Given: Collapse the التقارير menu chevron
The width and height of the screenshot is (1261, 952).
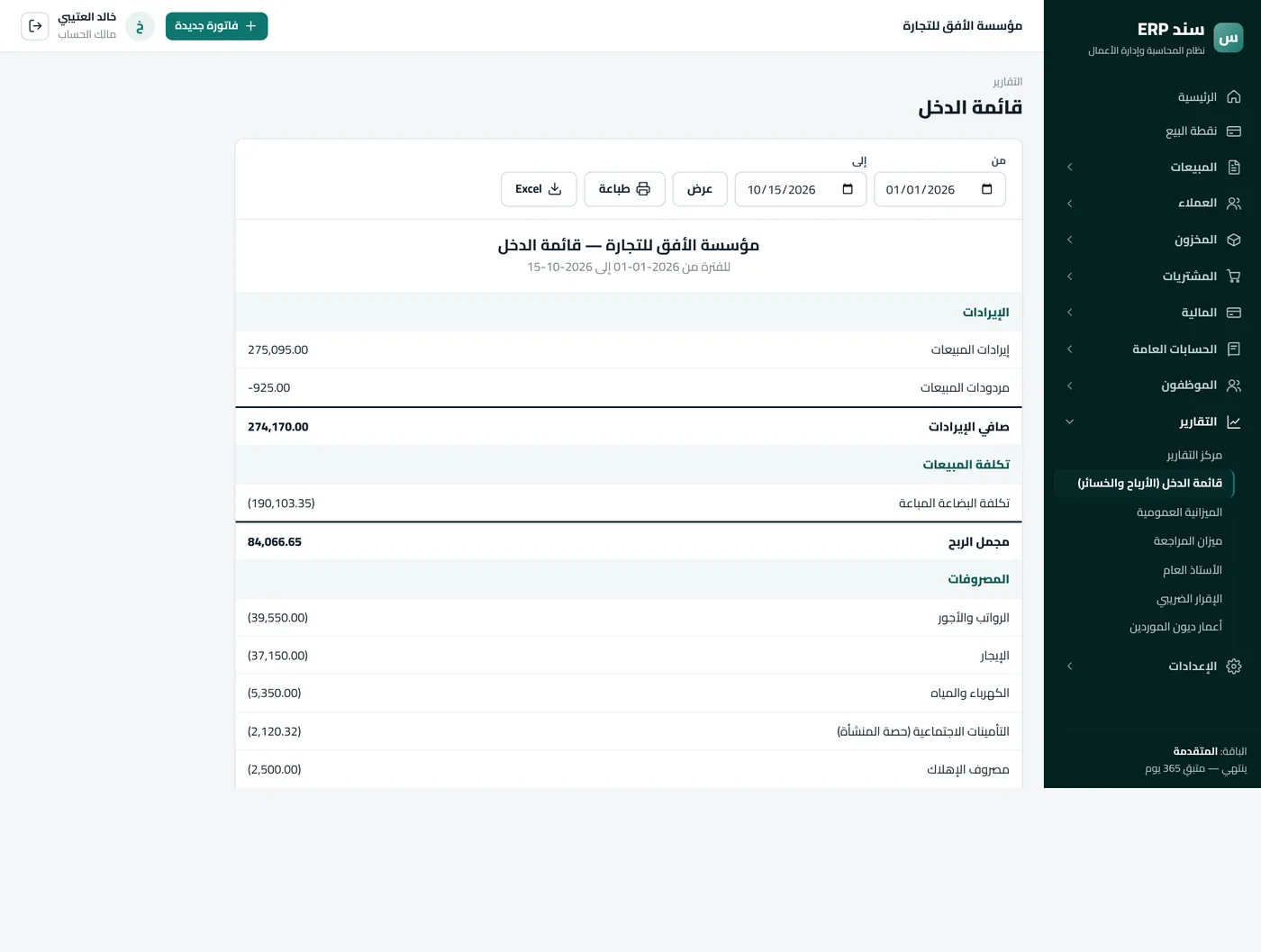Looking at the screenshot, I should pos(1069,422).
